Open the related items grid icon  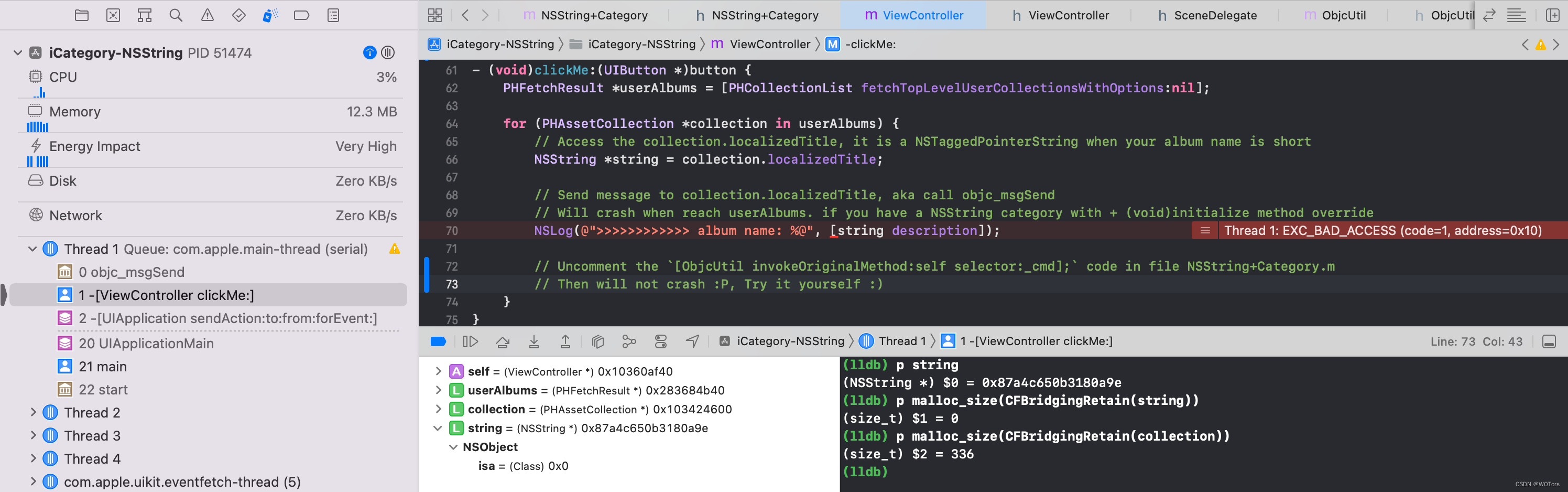click(434, 15)
